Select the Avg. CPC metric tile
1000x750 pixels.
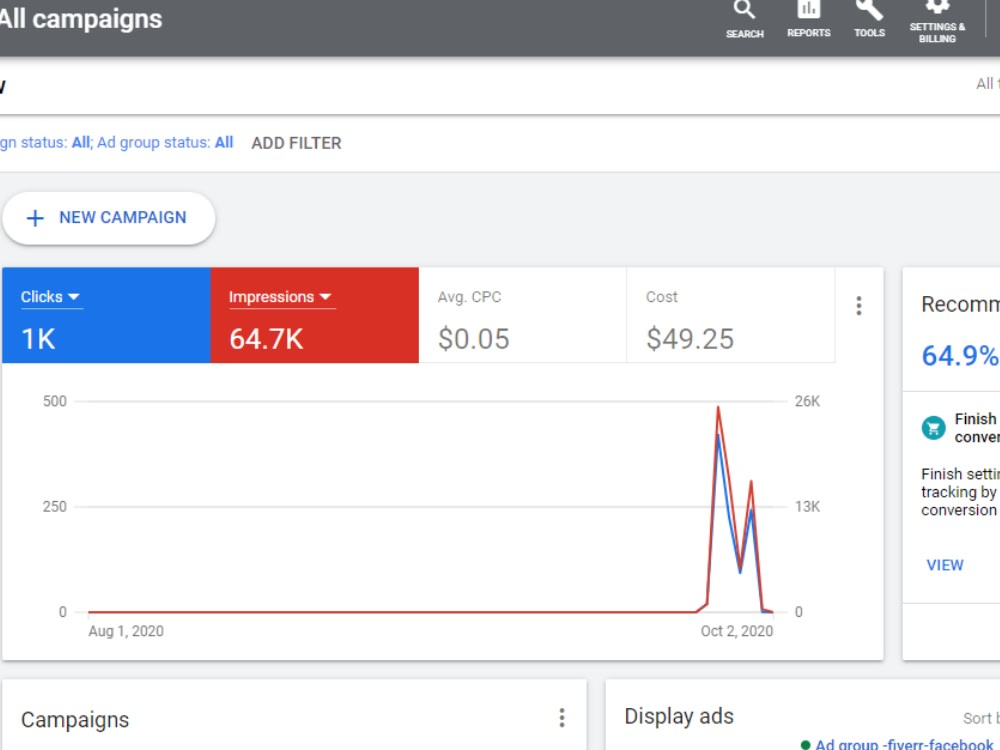(x=522, y=315)
